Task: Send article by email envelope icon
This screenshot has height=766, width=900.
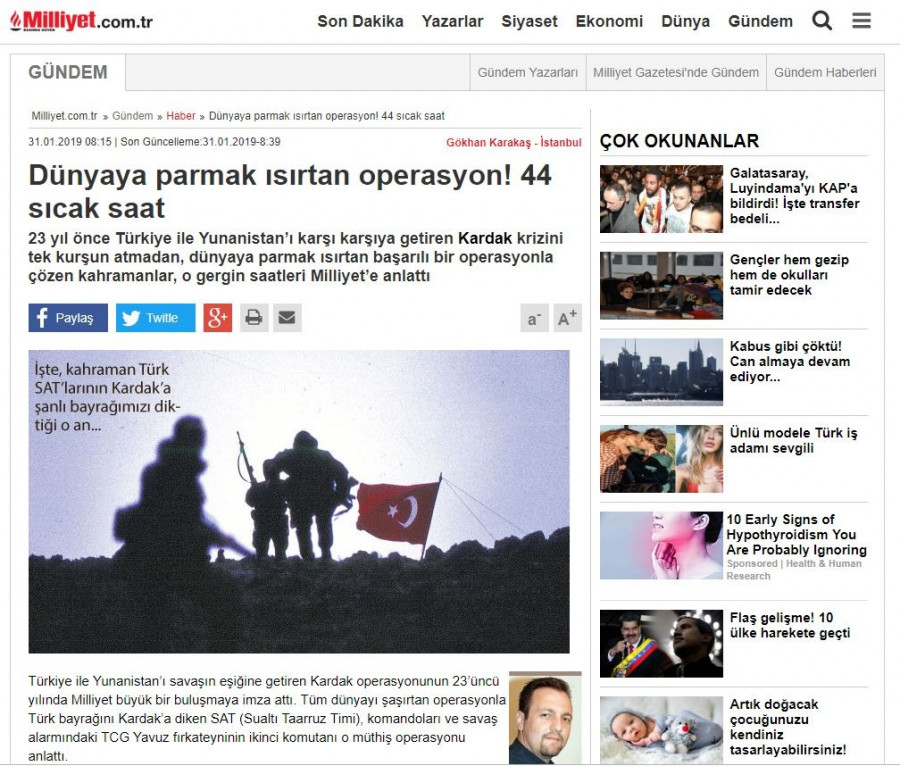Action: 287,318
